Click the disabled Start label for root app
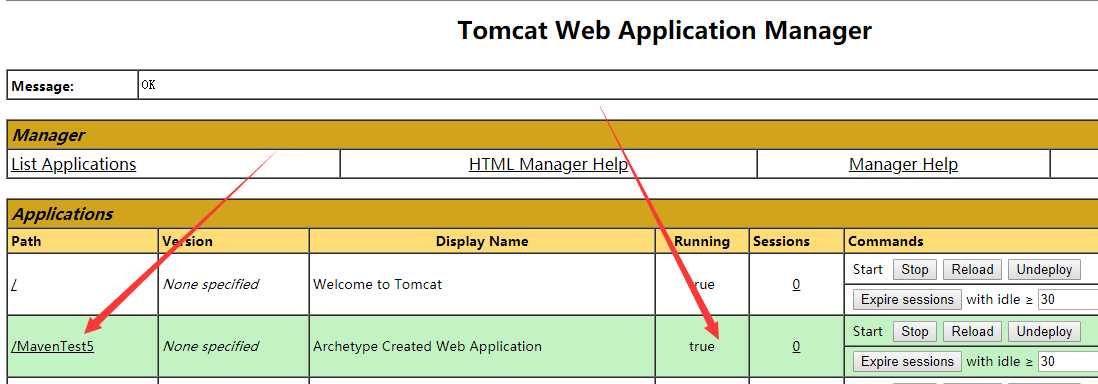Image resolution: width=1098 pixels, height=384 pixels. point(868,269)
